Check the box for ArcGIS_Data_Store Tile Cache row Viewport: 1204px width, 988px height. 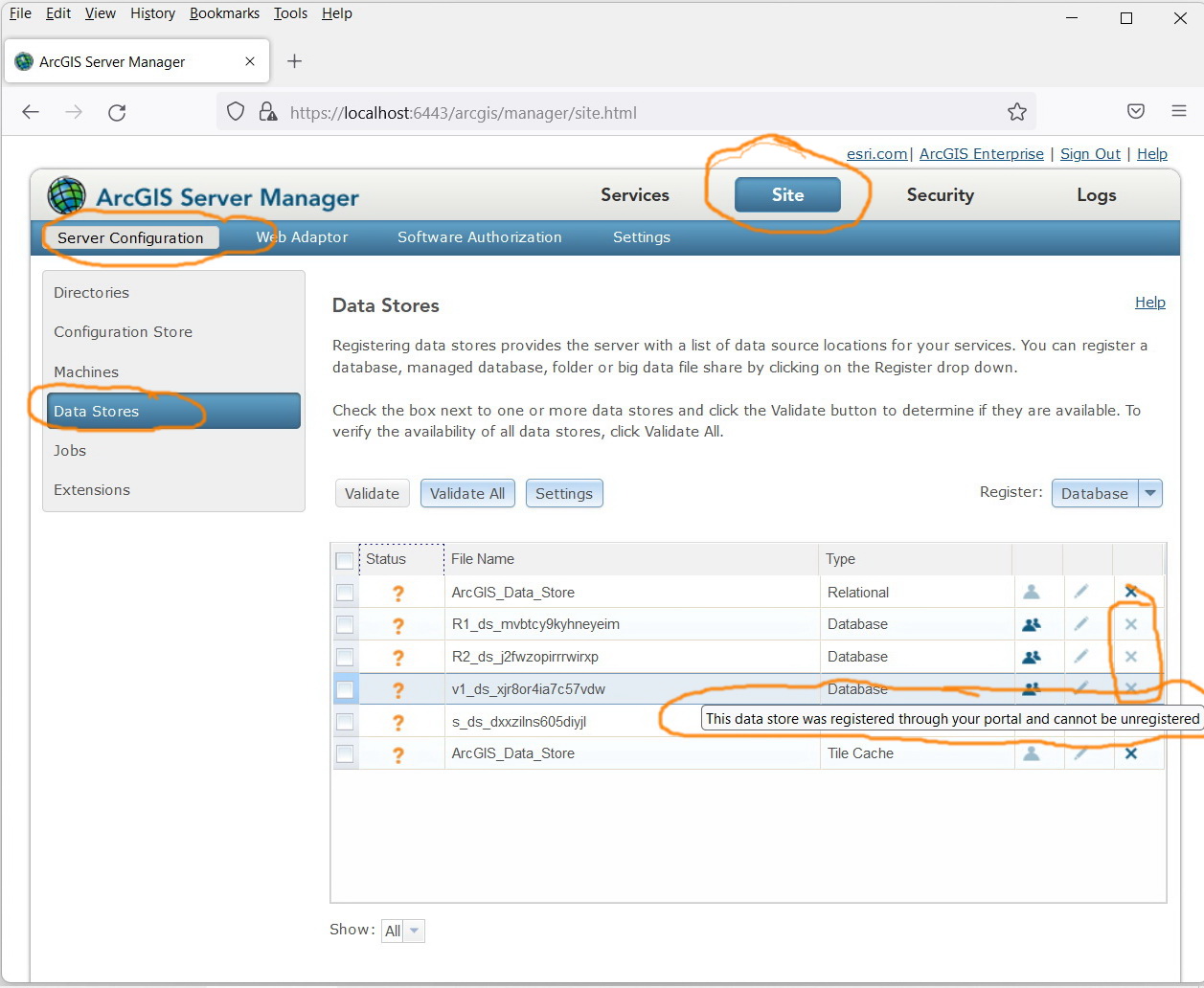point(345,753)
